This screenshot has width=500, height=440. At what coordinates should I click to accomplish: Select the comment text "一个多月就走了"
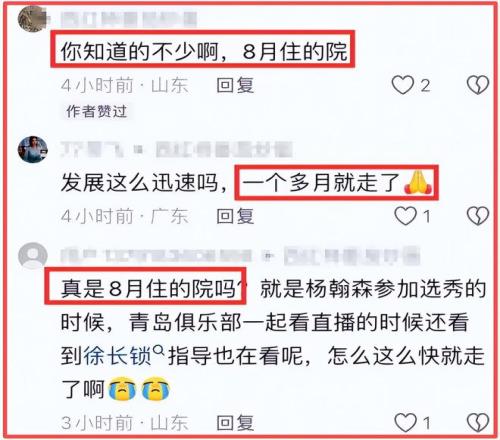(x=321, y=183)
